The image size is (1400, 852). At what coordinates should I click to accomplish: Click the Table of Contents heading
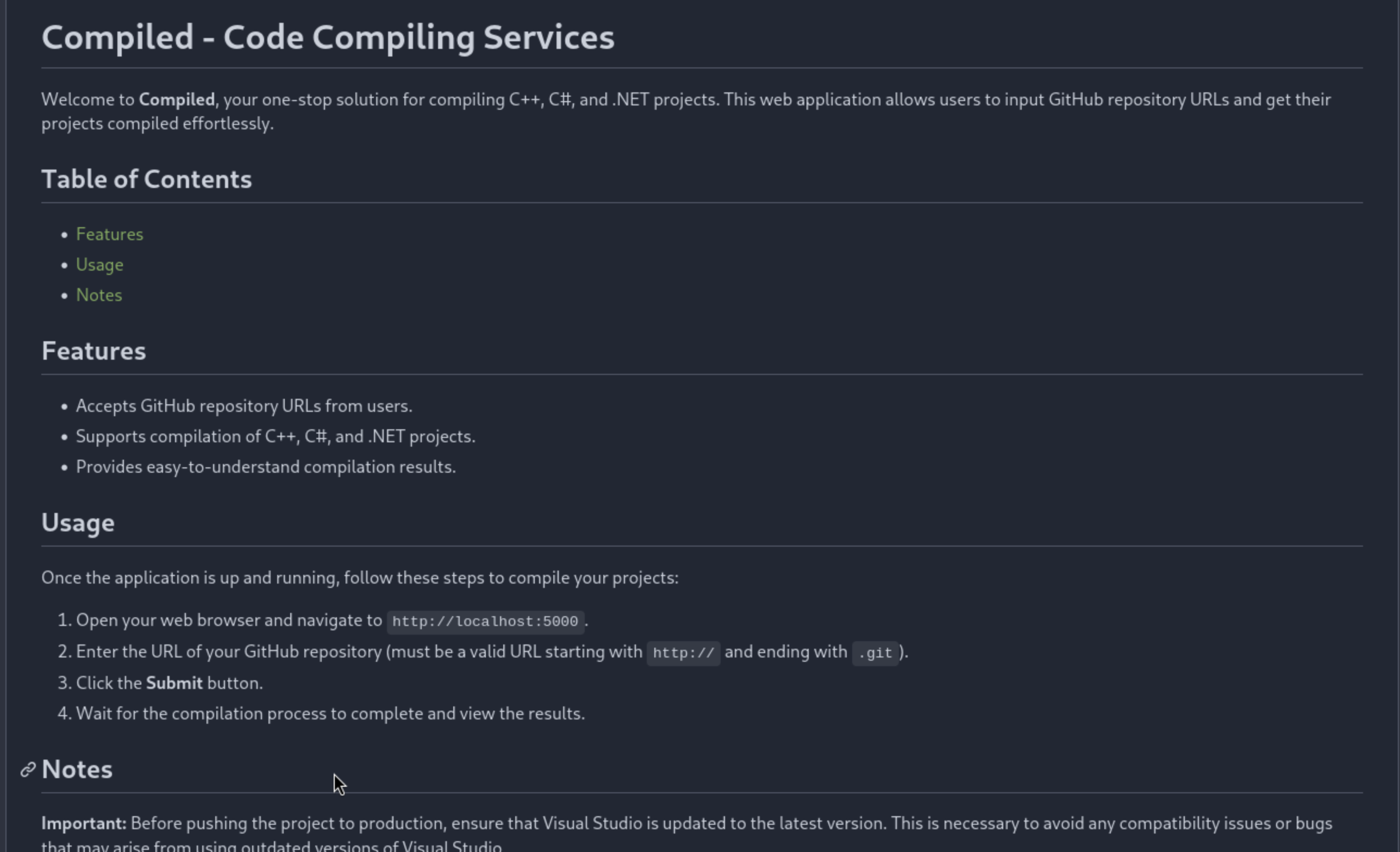coord(147,179)
